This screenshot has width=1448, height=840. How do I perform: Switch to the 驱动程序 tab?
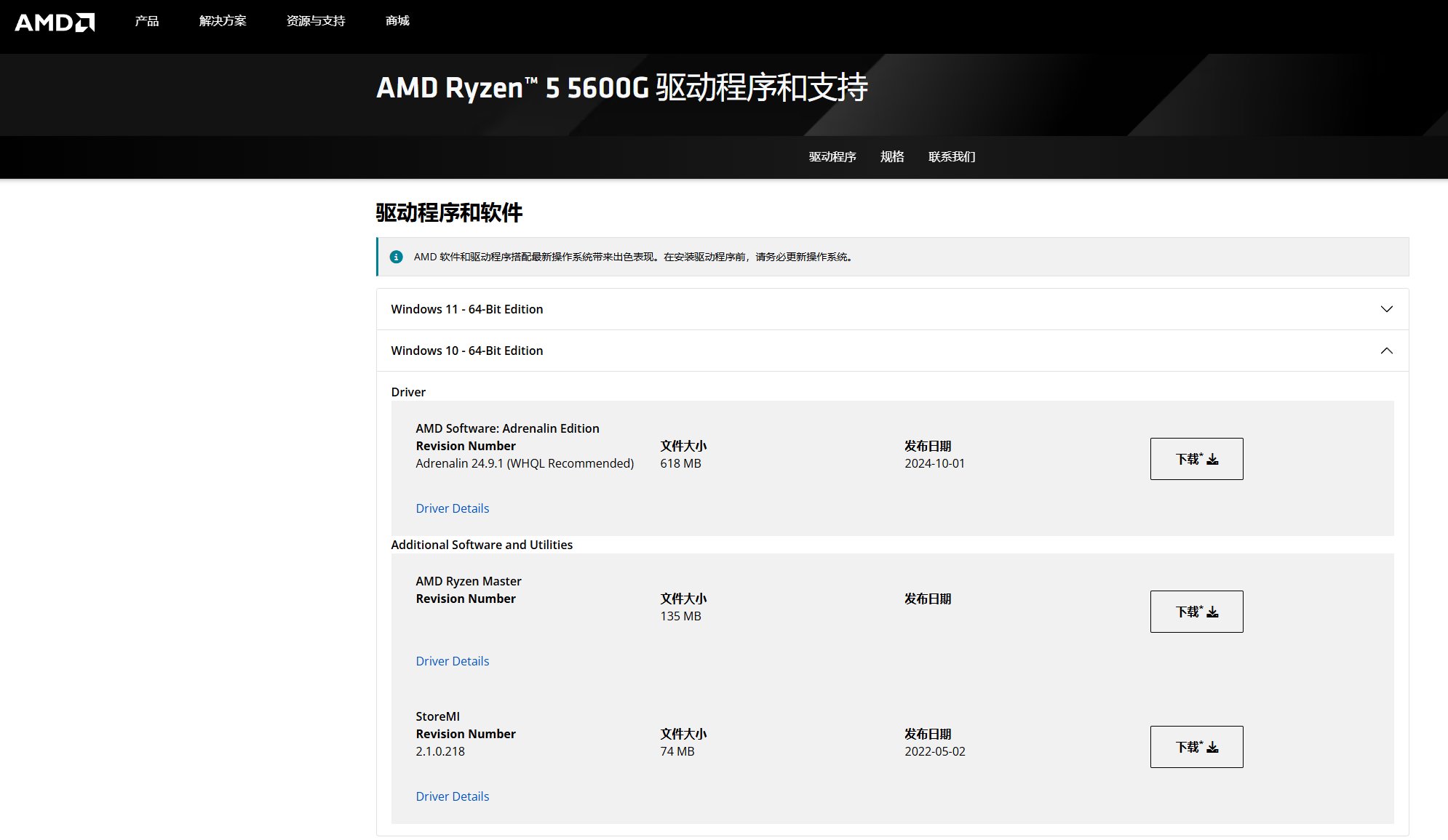tap(832, 157)
